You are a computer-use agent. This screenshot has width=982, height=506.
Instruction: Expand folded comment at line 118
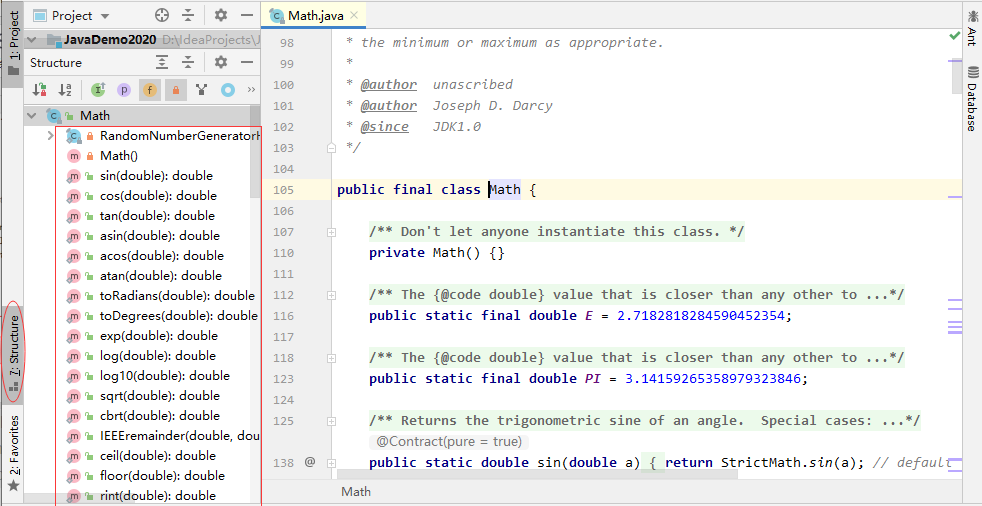(x=331, y=358)
